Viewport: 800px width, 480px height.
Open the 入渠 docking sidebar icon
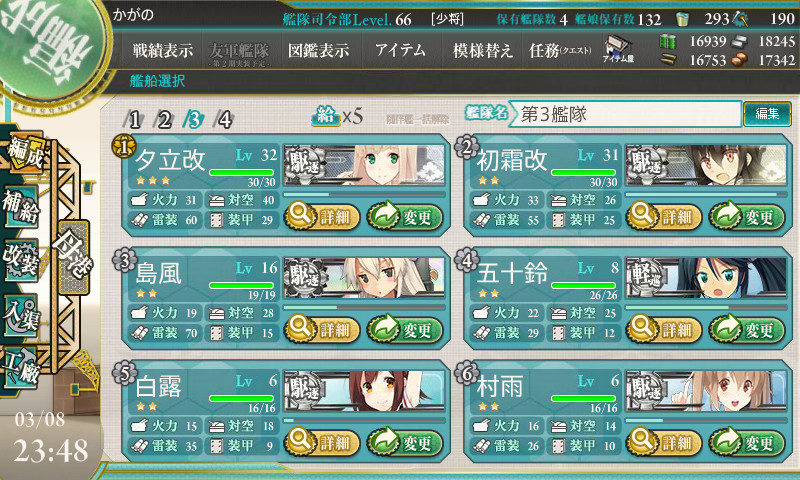(x=21, y=316)
